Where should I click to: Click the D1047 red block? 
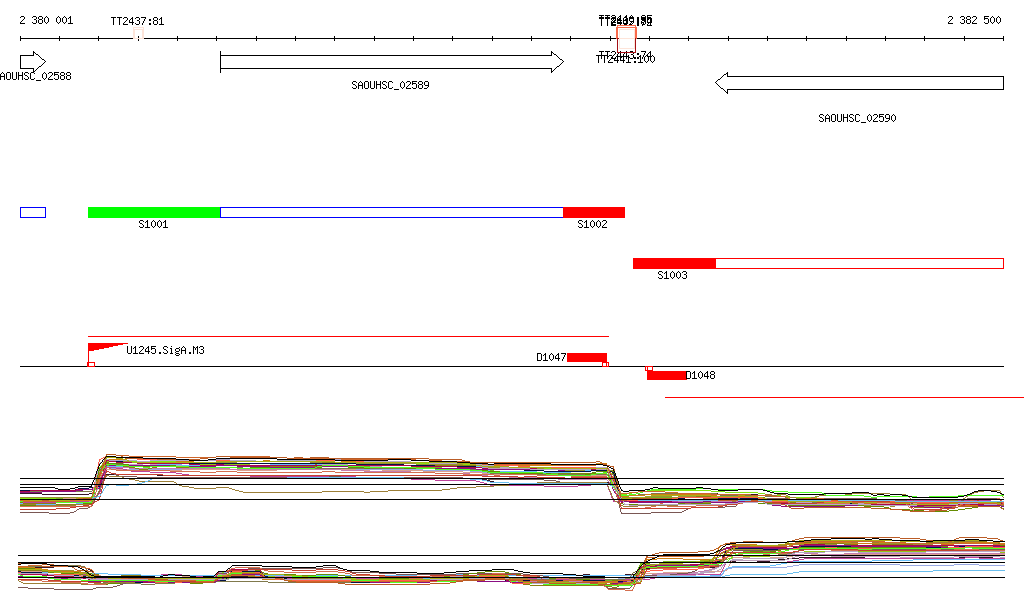click(587, 357)
